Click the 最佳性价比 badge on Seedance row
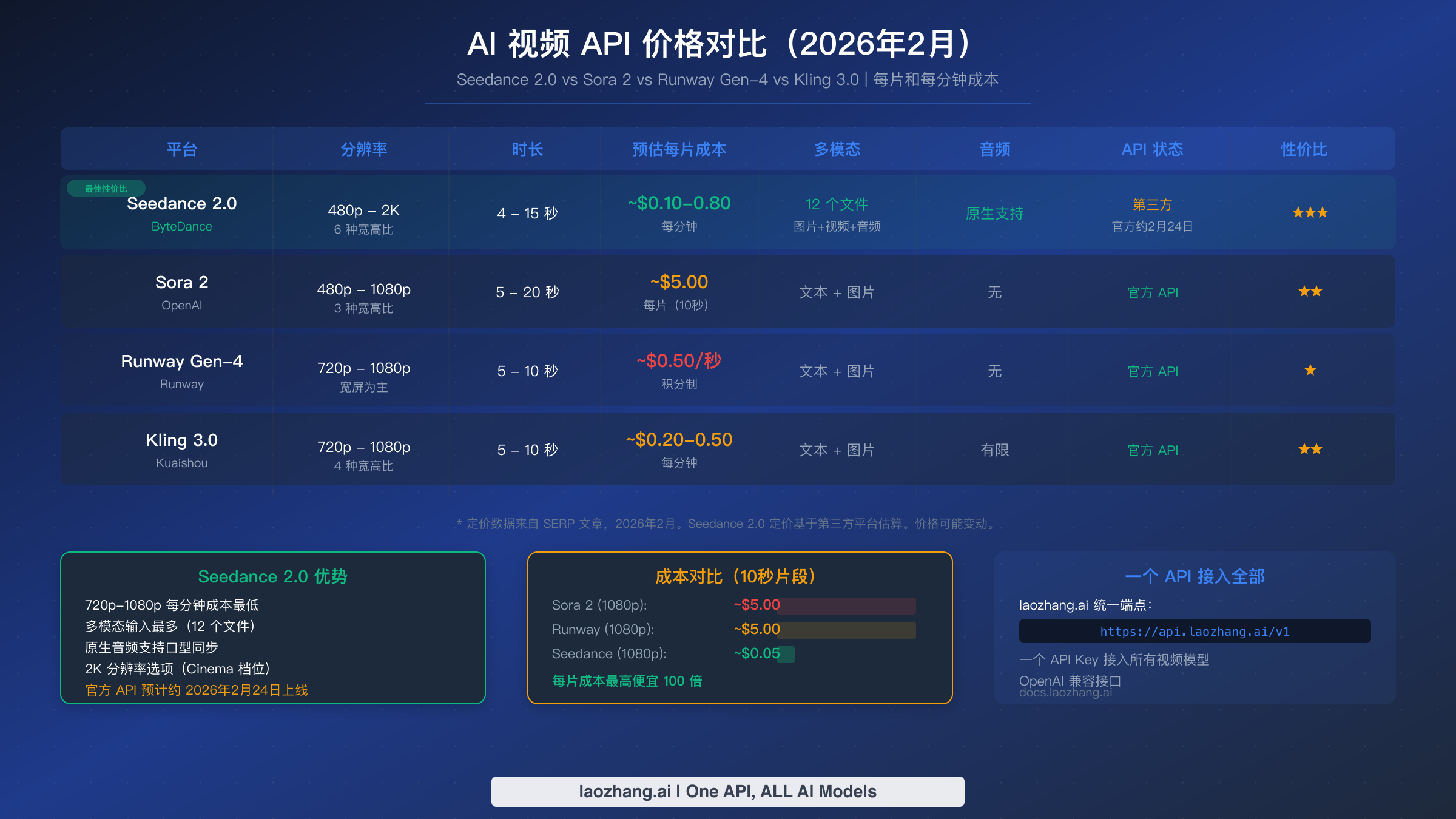 coord(106,188)
